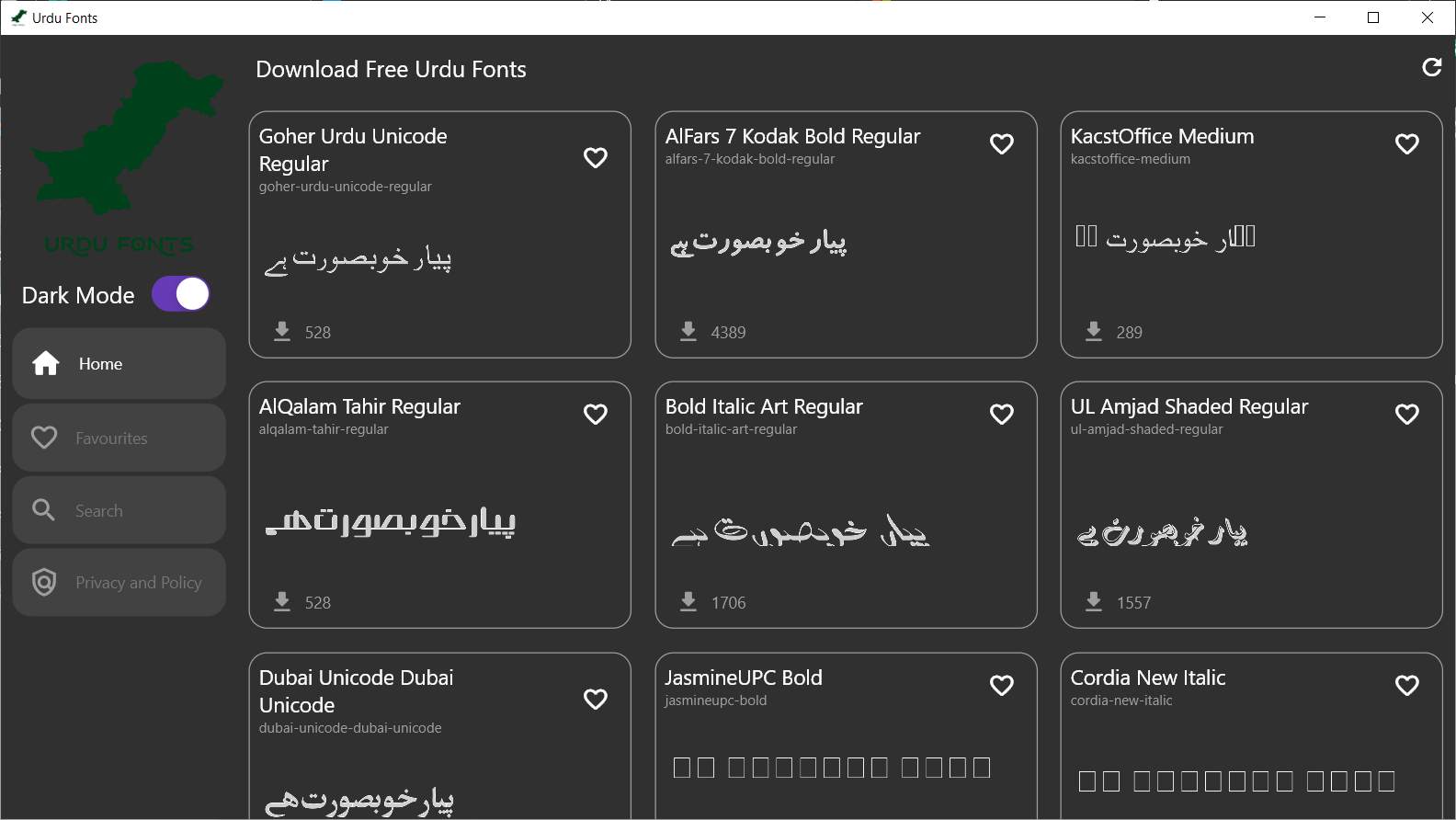Download the Bold Italic Art Regular font

point(688,601)
